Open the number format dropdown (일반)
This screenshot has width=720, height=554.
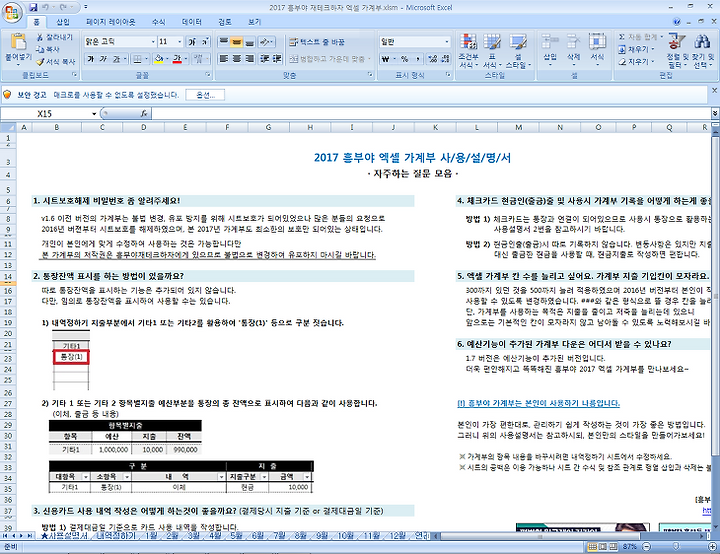tap(446, 42)
